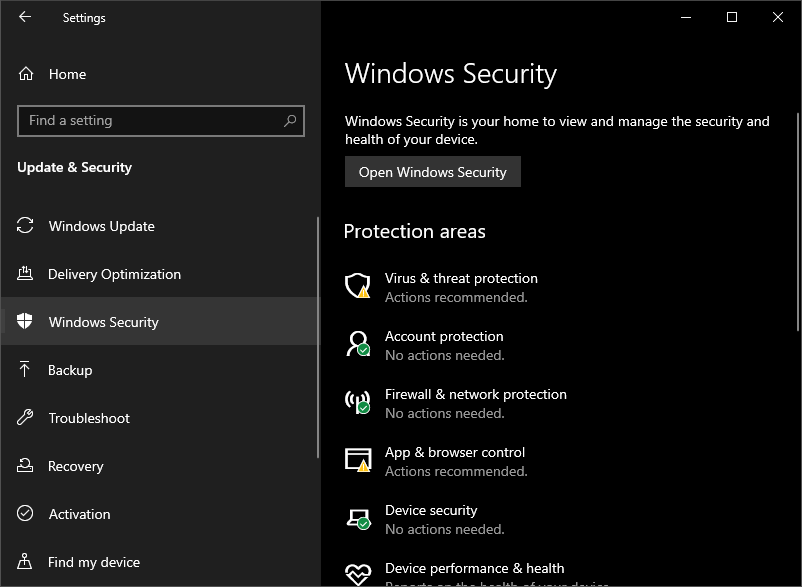Open the Firewall & network protection link
802x587 pixels.
(475, 394)
